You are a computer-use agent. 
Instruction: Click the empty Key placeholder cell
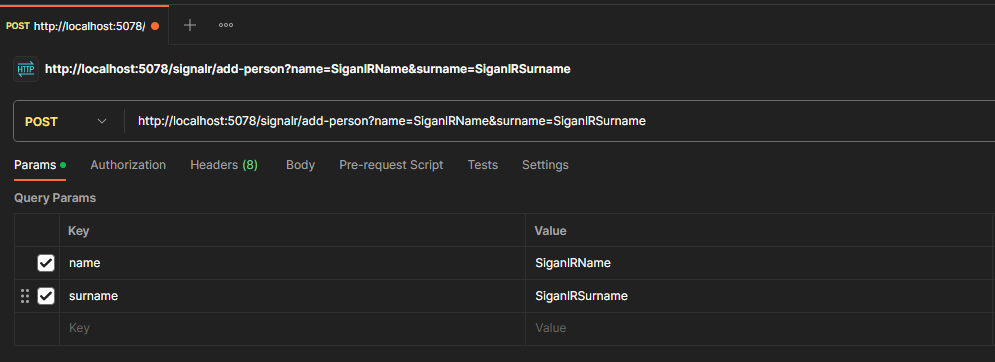pyautogui.click(x=293, y=328)
